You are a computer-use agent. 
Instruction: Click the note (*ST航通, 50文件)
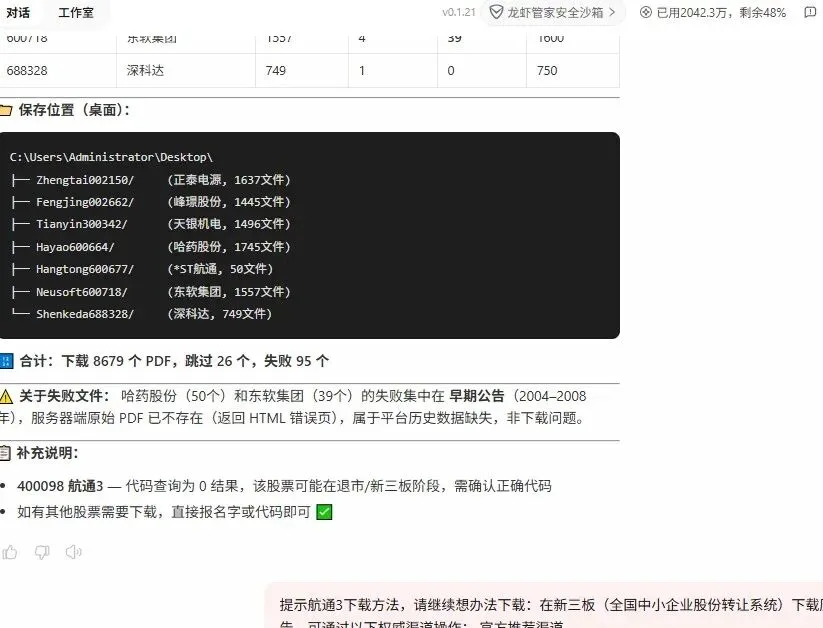coord(220,269)
